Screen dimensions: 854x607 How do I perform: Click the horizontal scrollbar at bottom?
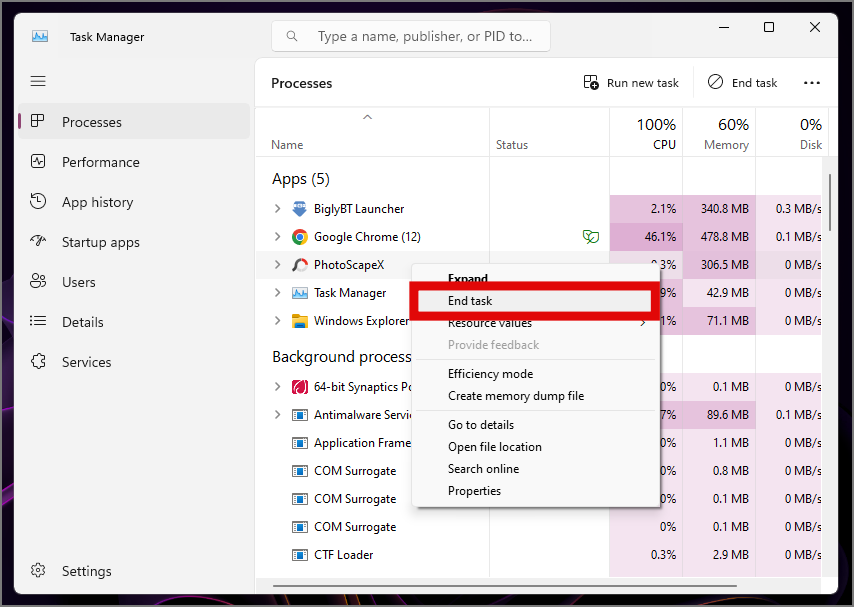click(x=504, y=586)
